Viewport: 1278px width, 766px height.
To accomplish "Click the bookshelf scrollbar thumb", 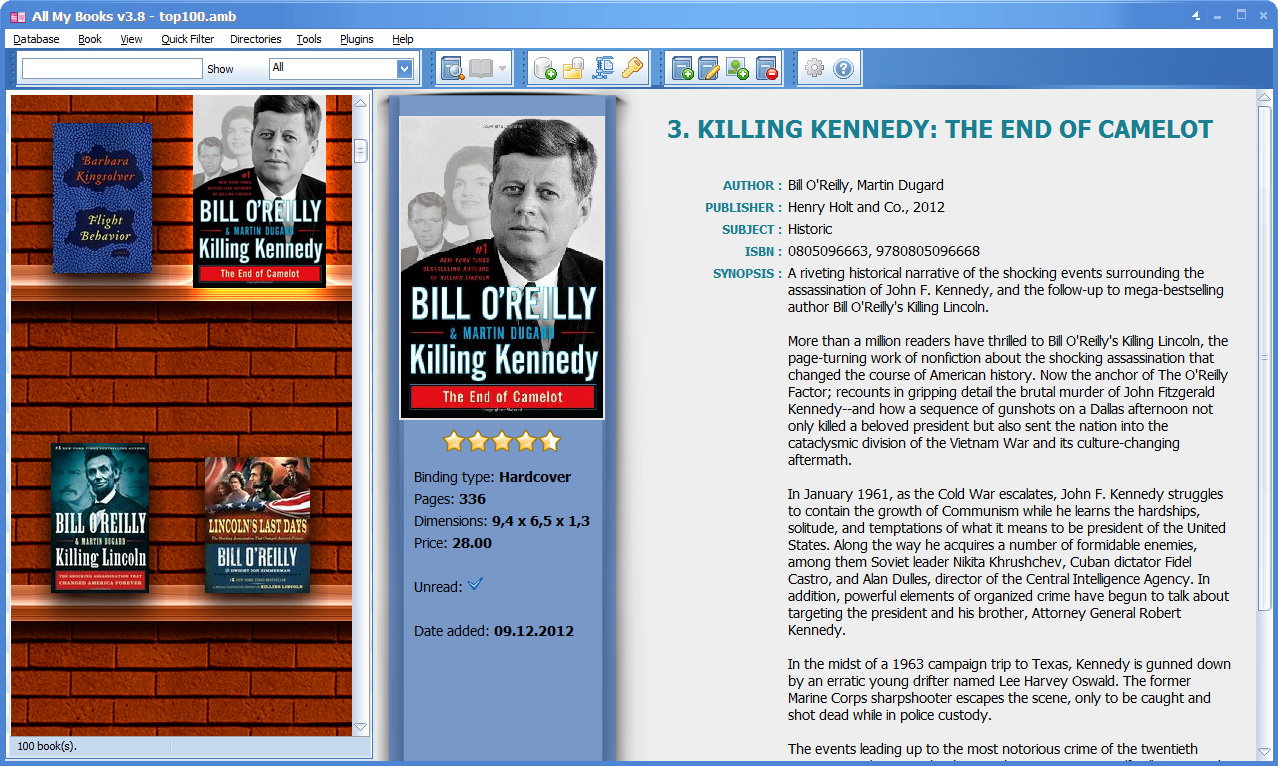I will (x=361, y=150).
